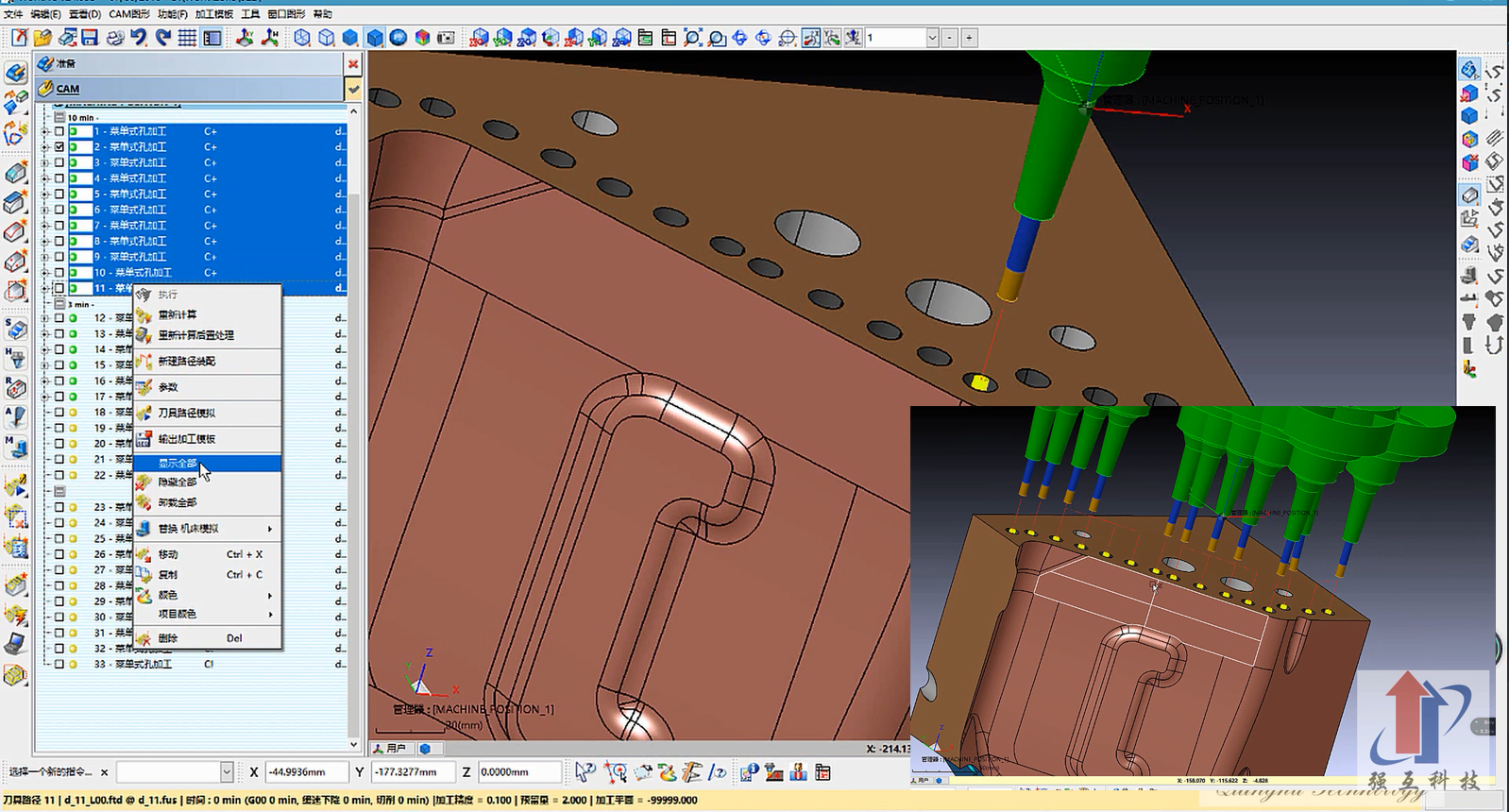
Task: Open the dropdown next to command input
Action: click(x=227, y=772)
